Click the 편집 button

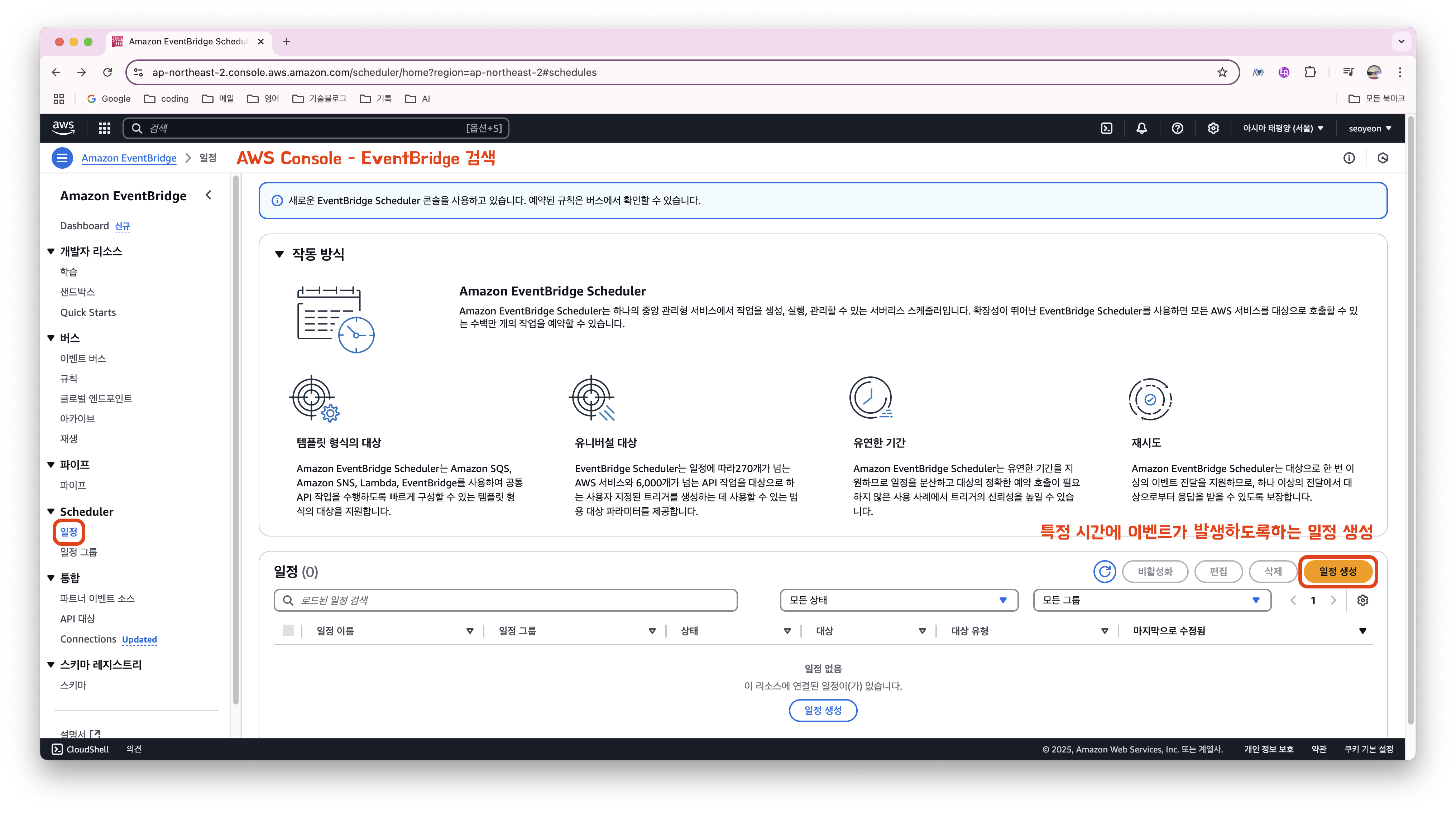(1218, 571)
